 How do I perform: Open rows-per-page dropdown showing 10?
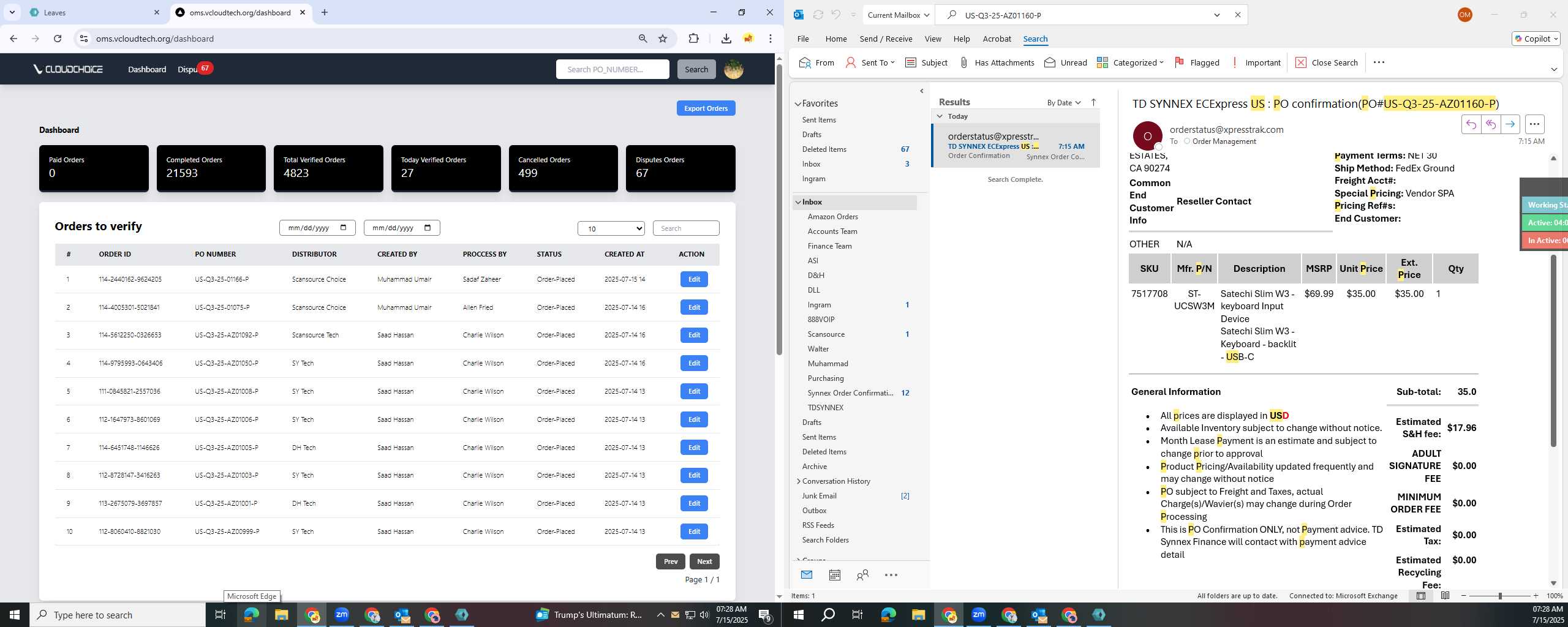click(x=611, y=228)
